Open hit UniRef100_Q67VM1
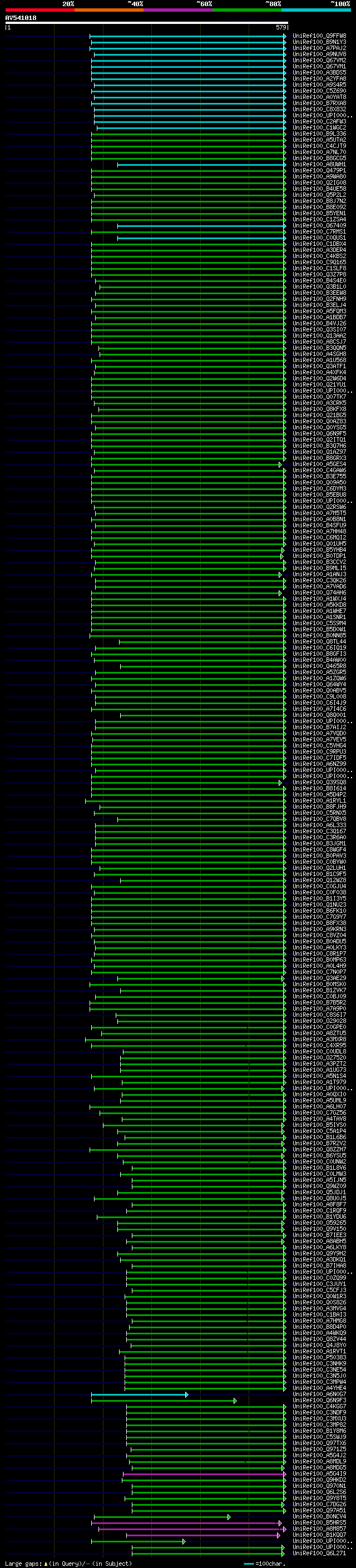Viewport: 356px width, 1568px height. (x=319, y=66)
